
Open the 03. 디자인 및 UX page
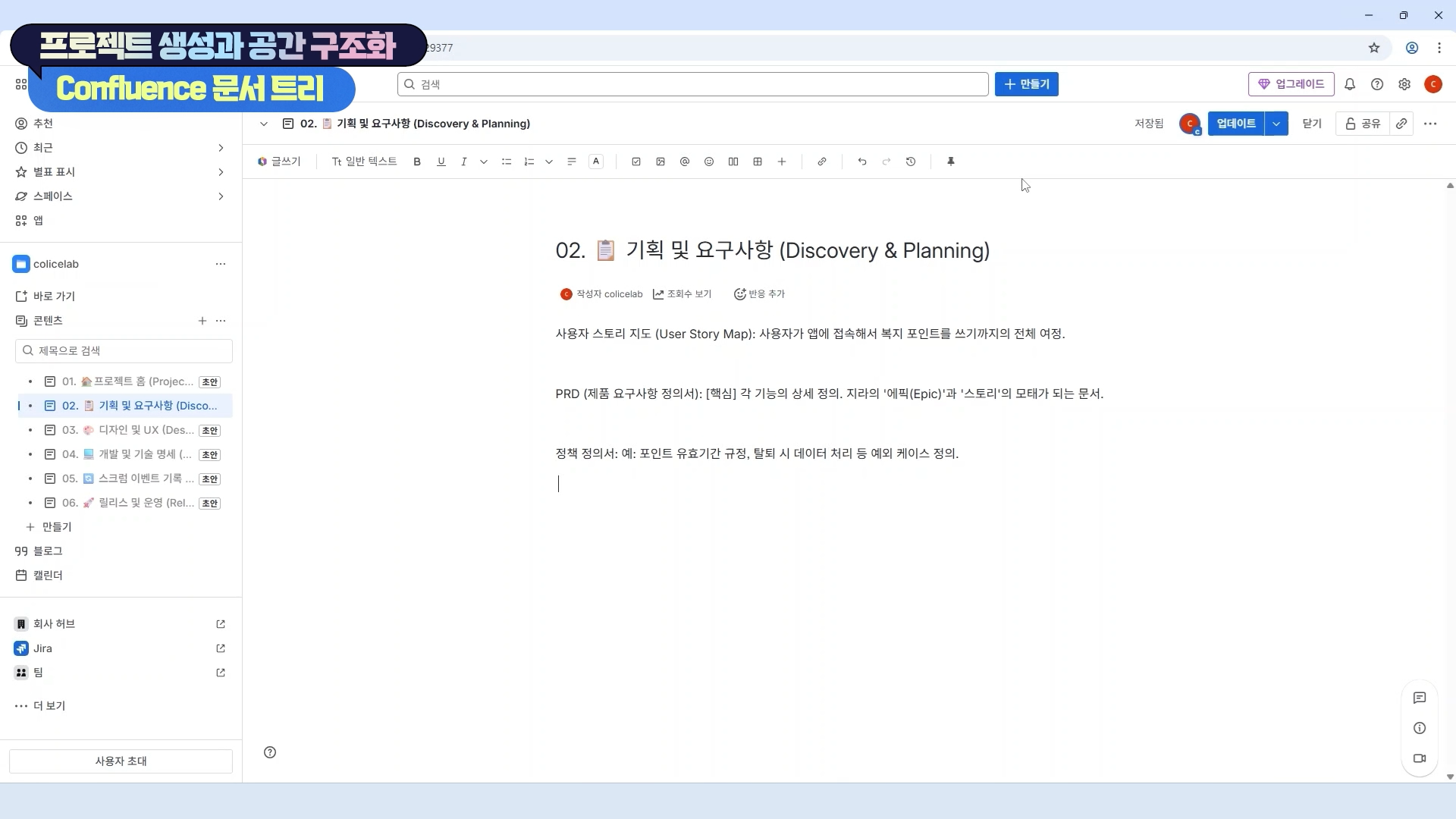[129, 430]
